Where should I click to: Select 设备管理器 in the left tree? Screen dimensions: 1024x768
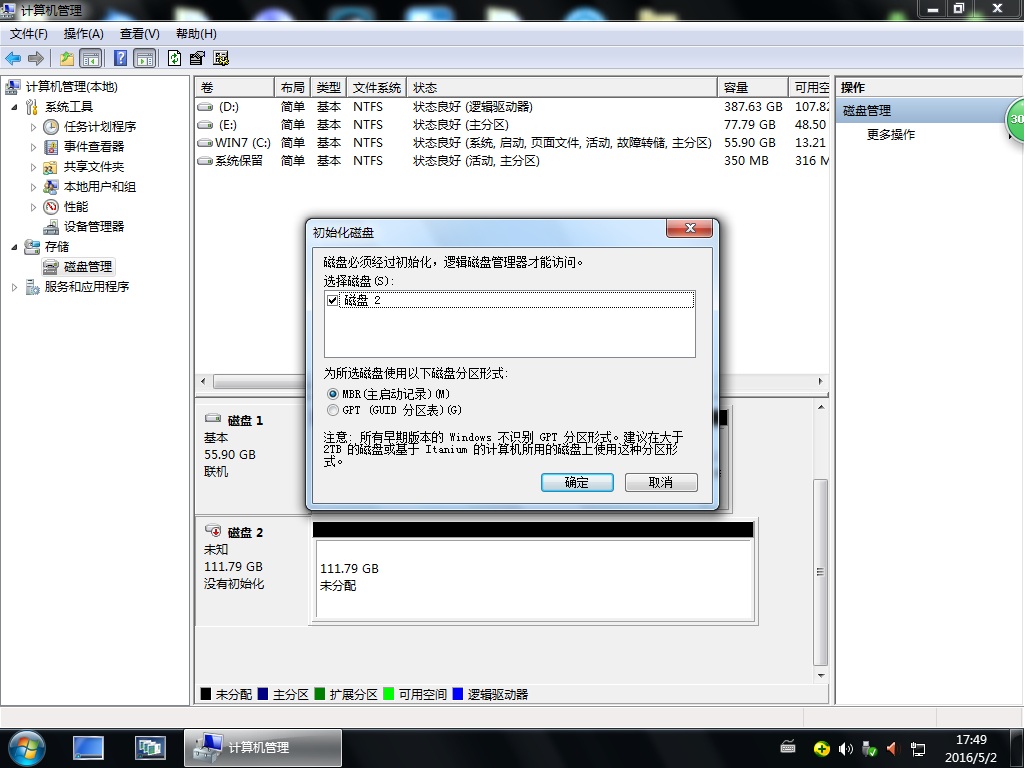pos(94,227)
